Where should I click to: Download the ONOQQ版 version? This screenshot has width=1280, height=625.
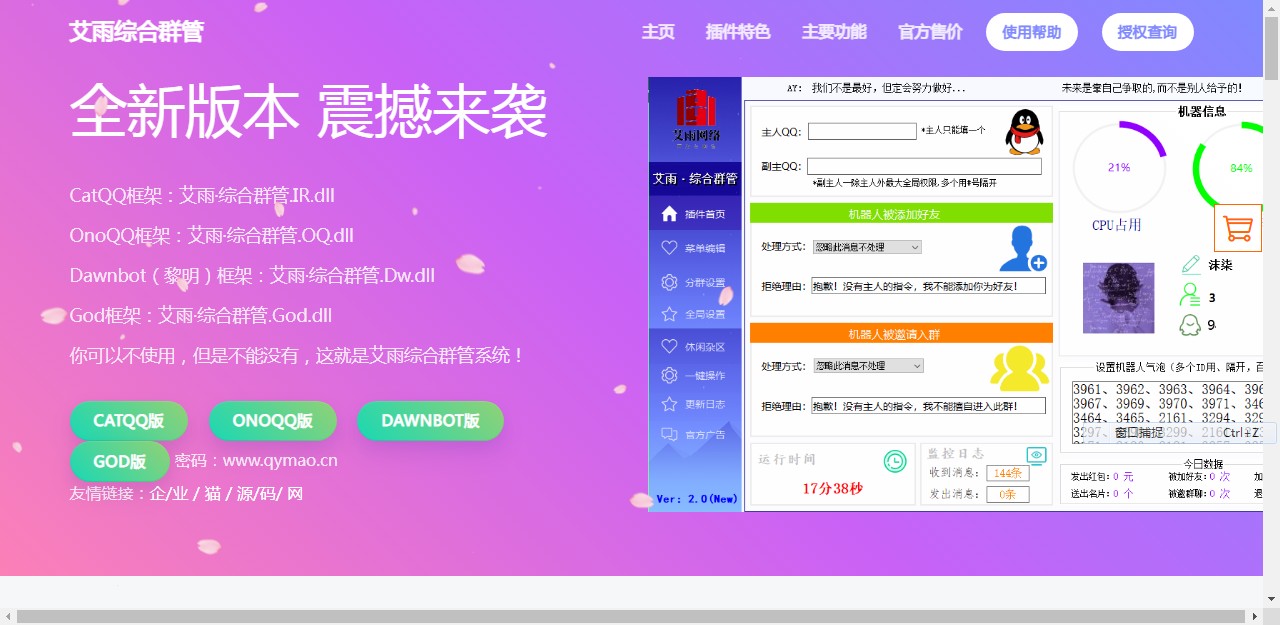(x=273, y=421)
